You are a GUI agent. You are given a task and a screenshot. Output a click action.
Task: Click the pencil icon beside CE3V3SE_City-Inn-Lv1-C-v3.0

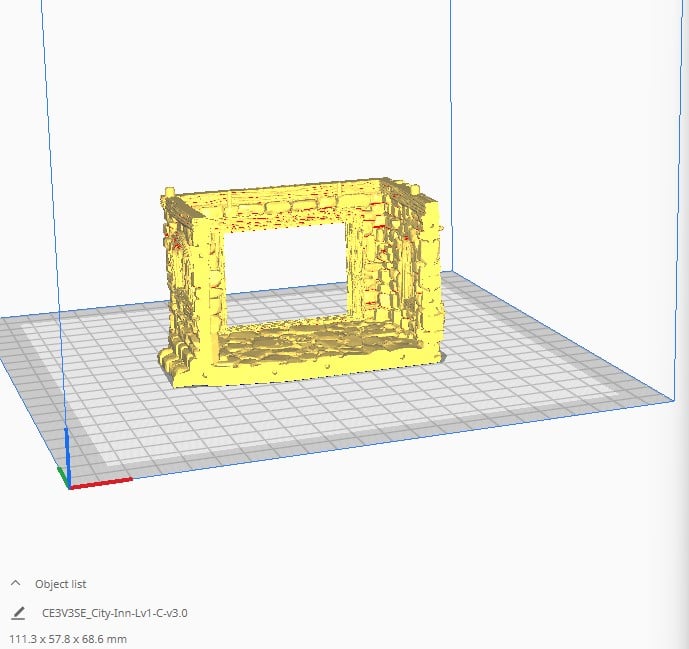point(18,613)
